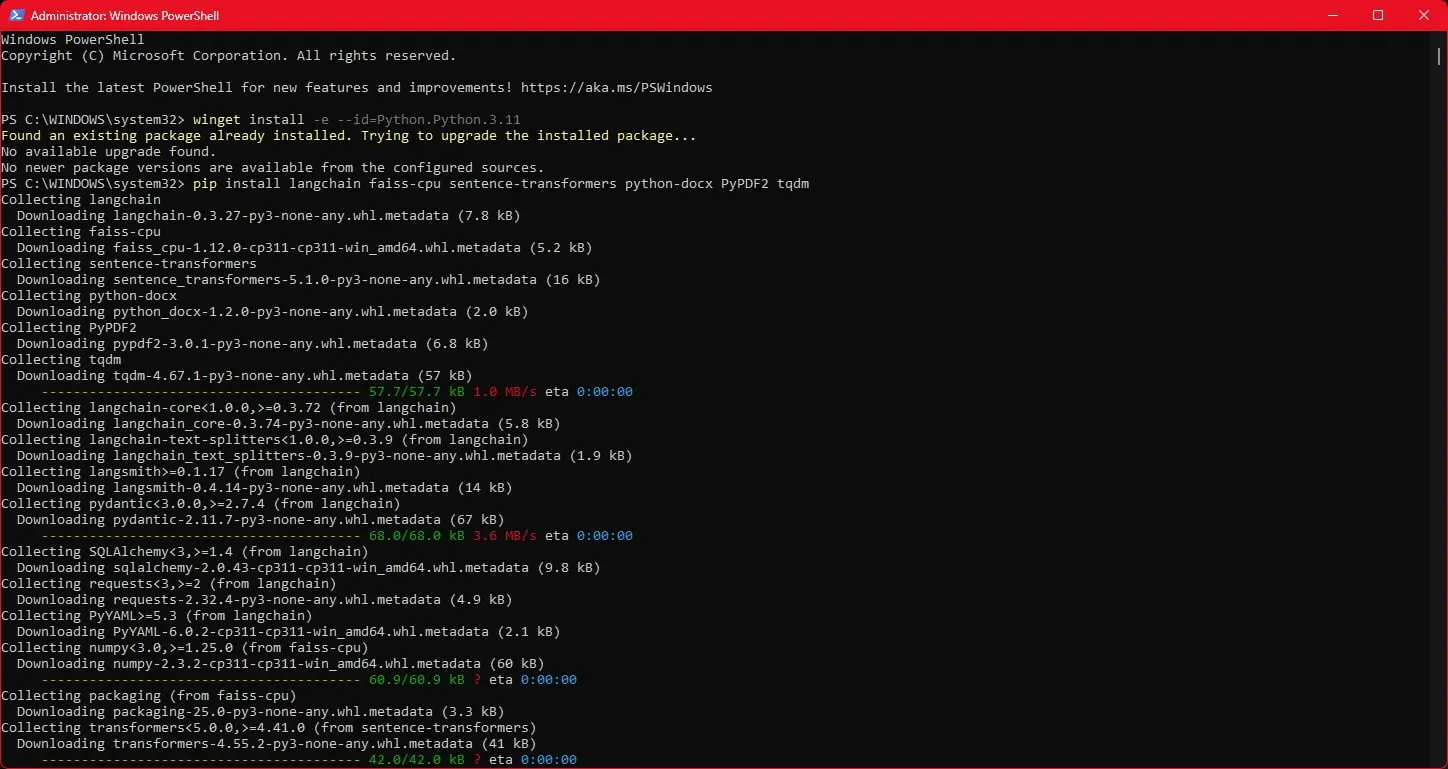The width and height of the screenshot is (1448, 769).
Task: Click the 'Copyright (C) Microsoft Corporation' line
Action: (x=229, y=56)
